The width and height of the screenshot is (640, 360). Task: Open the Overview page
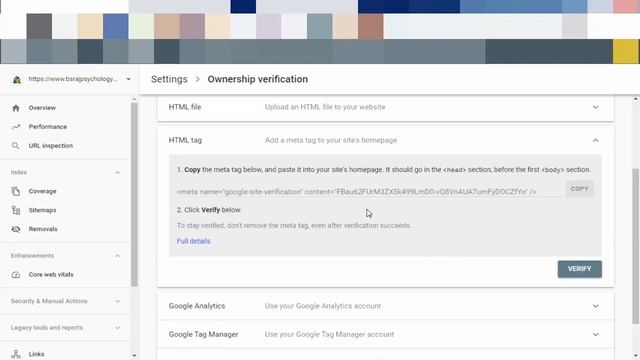coord(42,108)
